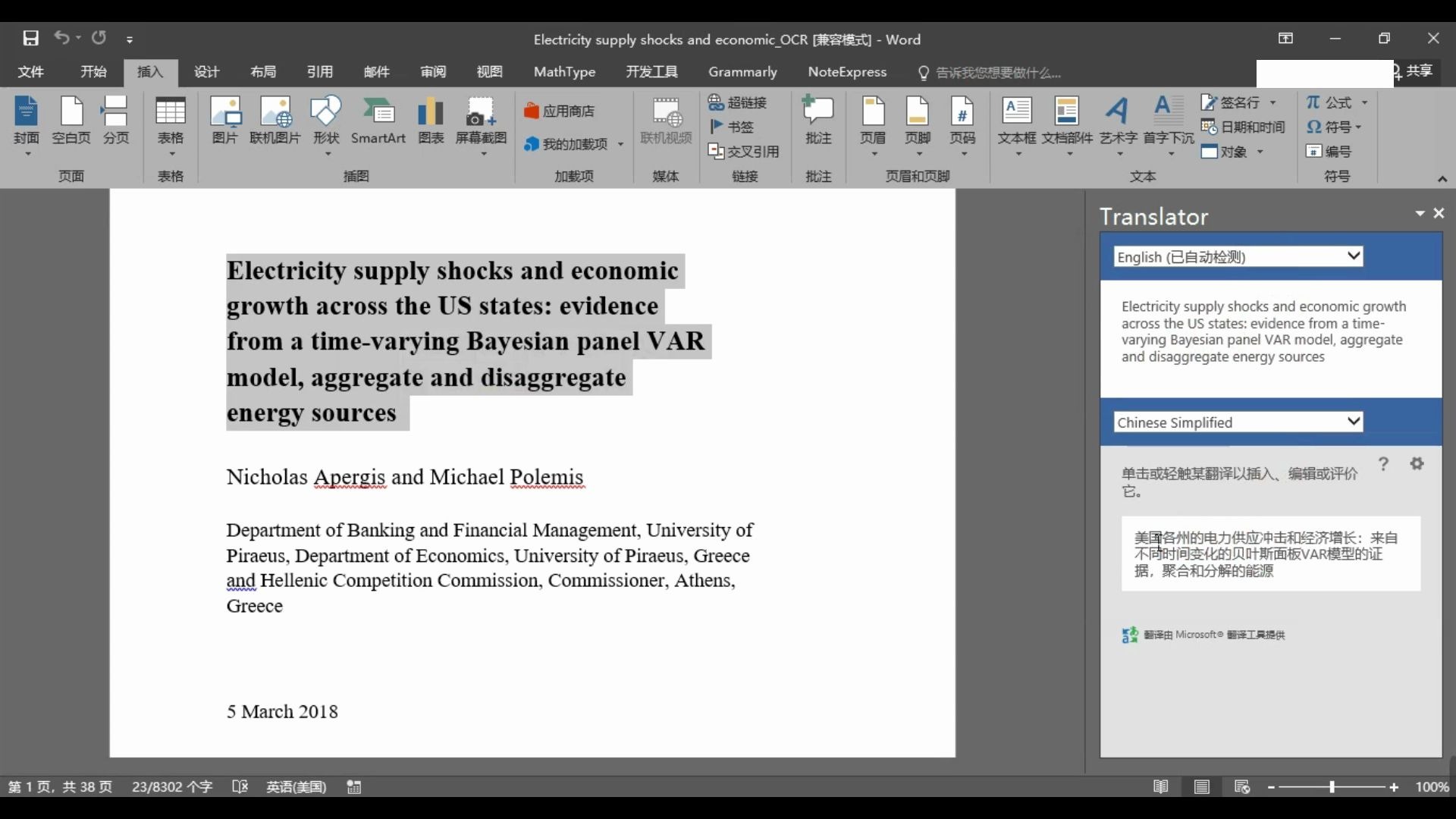
Task: Open the Chinese Simplified target language dropdown
Action: tap(1353, 422)
